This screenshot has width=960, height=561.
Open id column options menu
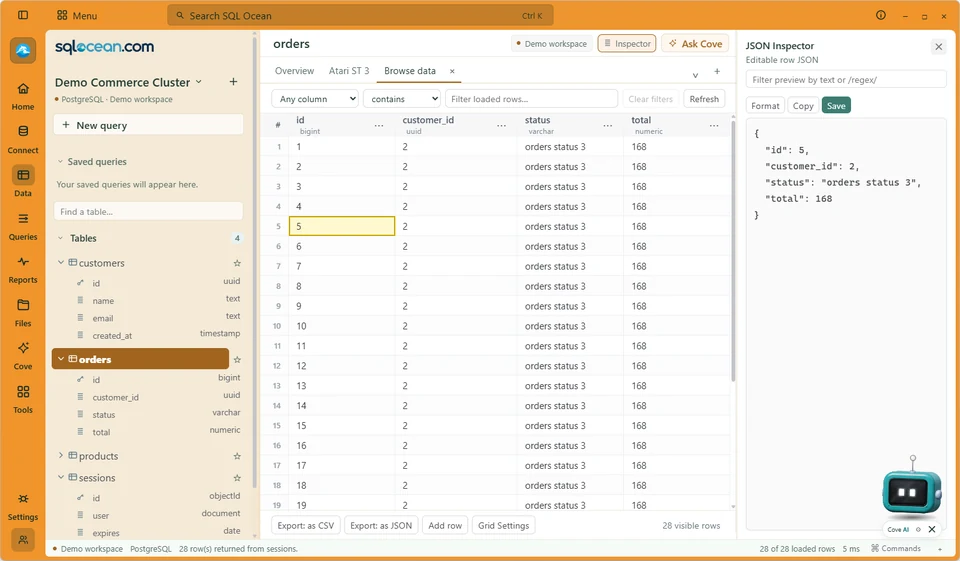379,125
